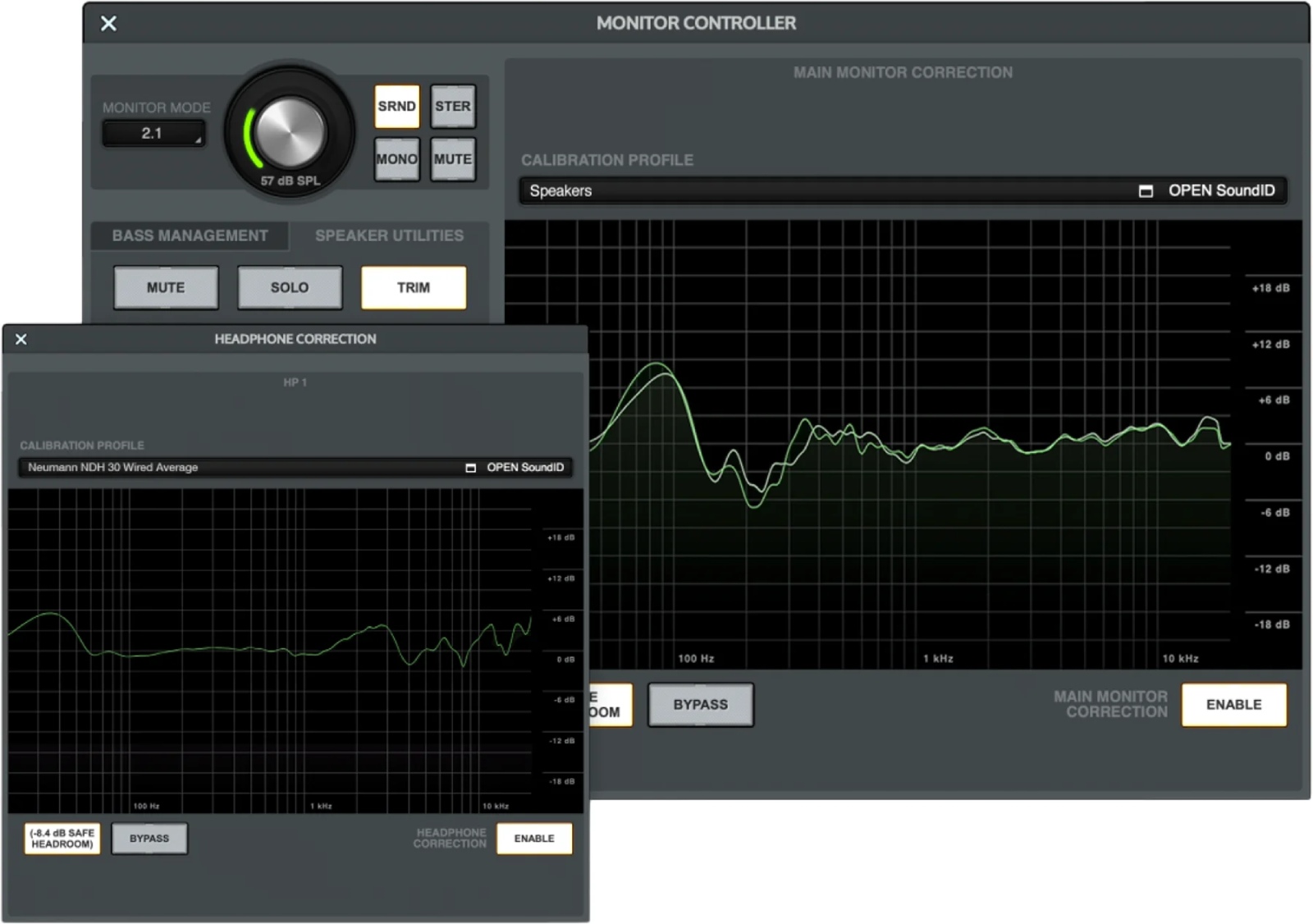Screen dimensions: 1313x924
Task: Enable surround mode with SRND
Action: pyautogui.click(x=396, y=106)
